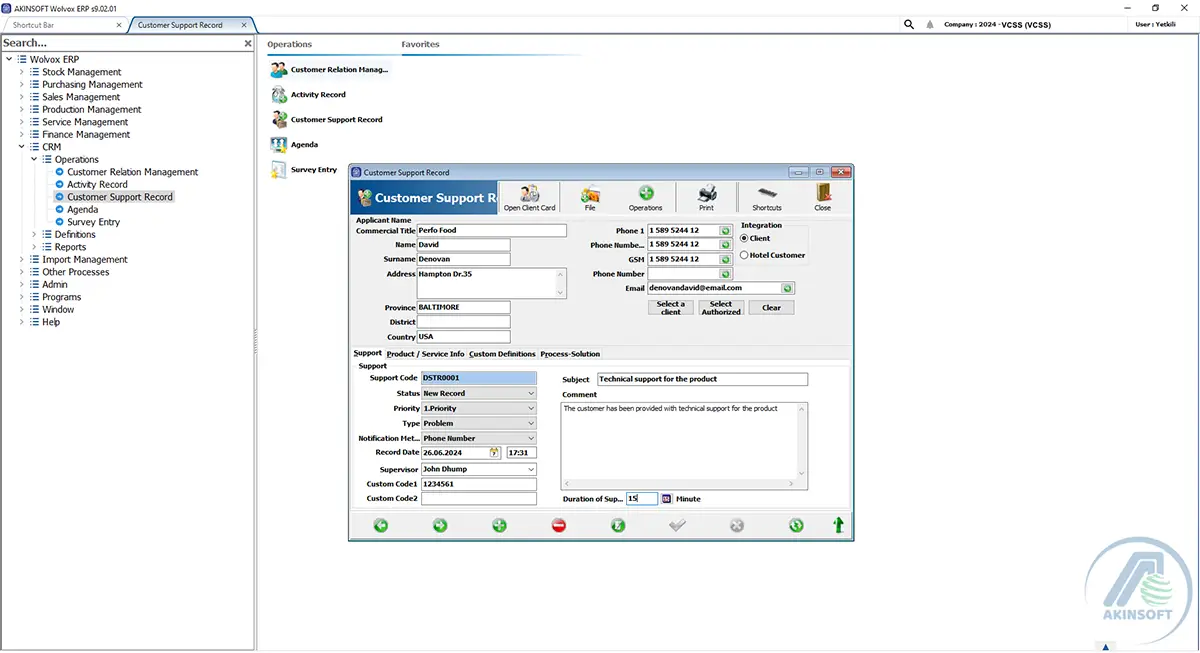Open the Supervisor dropdown John Dhump

tap(478, 468)
